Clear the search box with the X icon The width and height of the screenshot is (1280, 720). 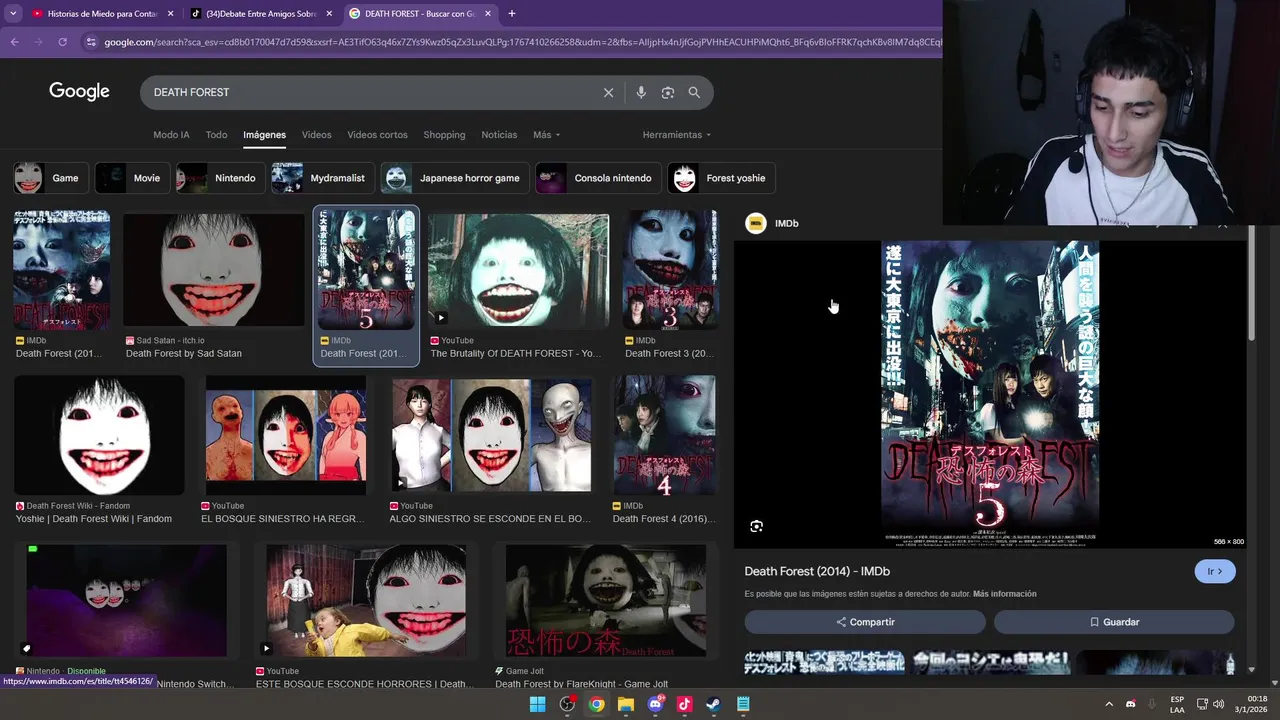point(608,92)
